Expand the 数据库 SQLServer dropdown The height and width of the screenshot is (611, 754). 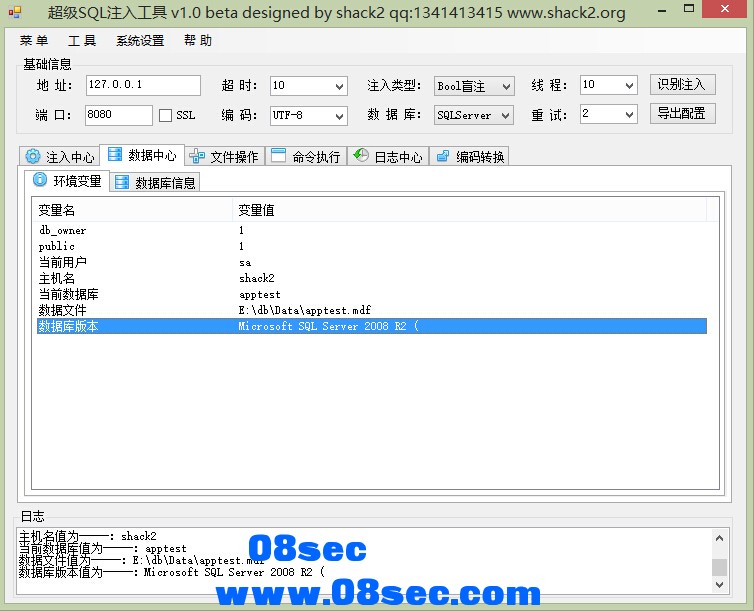[505, 116]
